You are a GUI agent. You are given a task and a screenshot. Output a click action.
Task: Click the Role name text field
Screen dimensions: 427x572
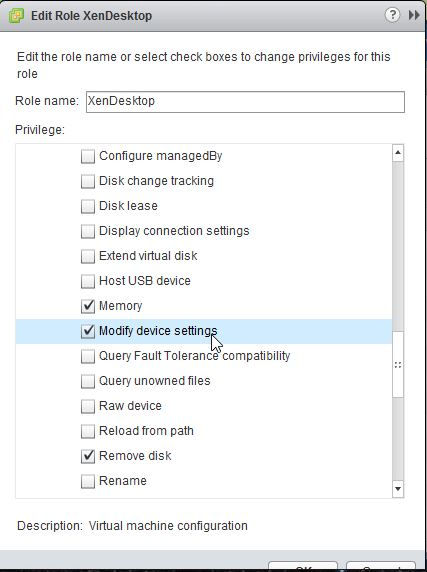click(x=245, y=101)
